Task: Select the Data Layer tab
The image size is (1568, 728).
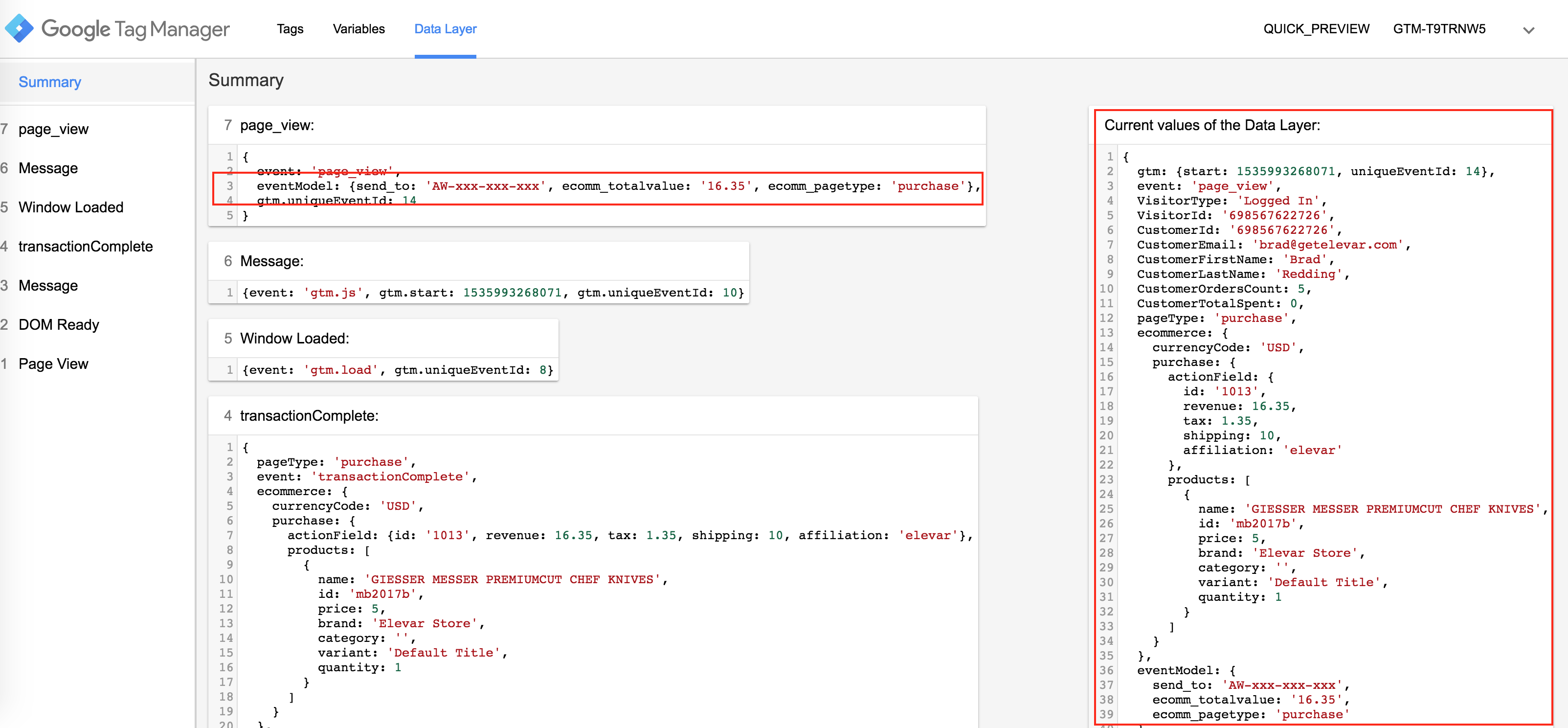Action: coord(445,28)
